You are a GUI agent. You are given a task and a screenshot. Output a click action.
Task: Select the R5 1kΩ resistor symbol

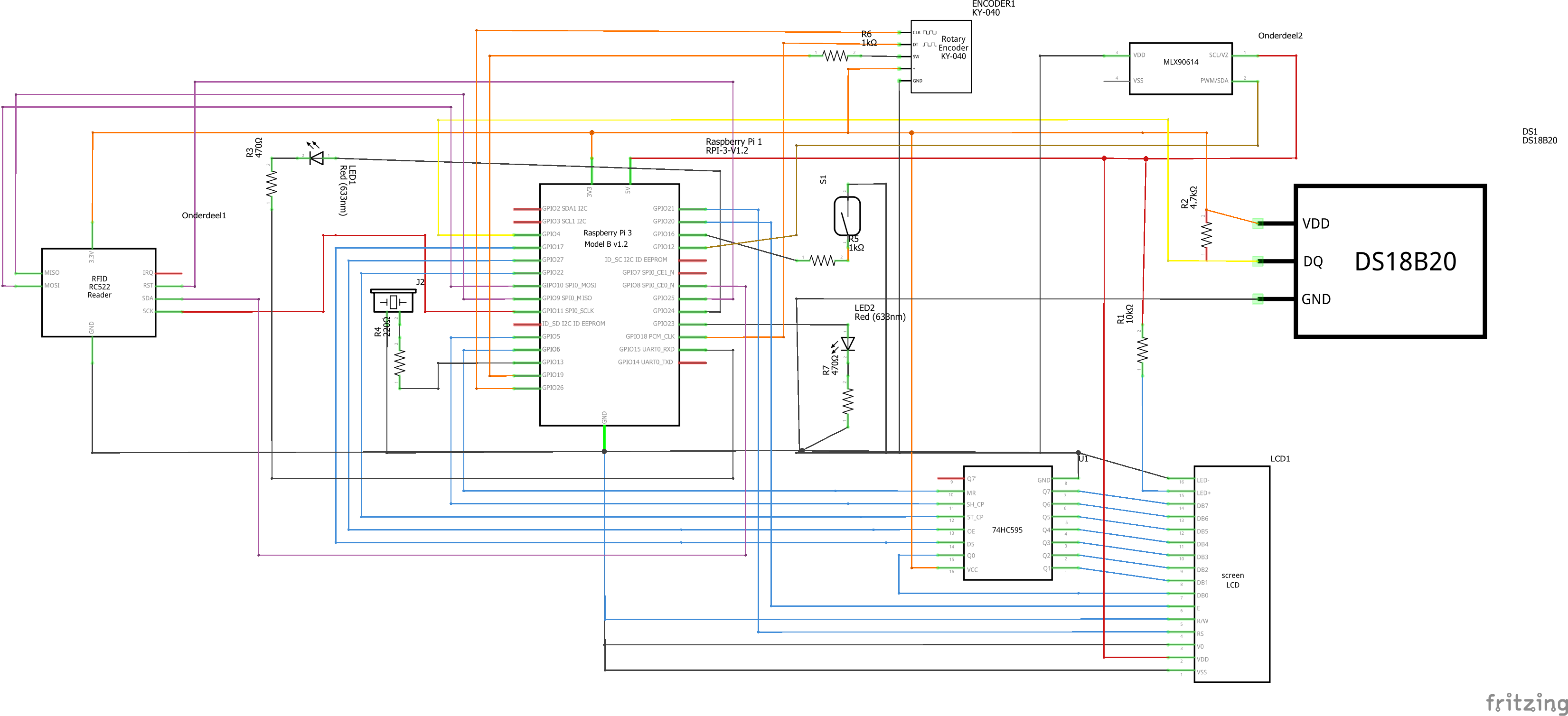point(822,260)
